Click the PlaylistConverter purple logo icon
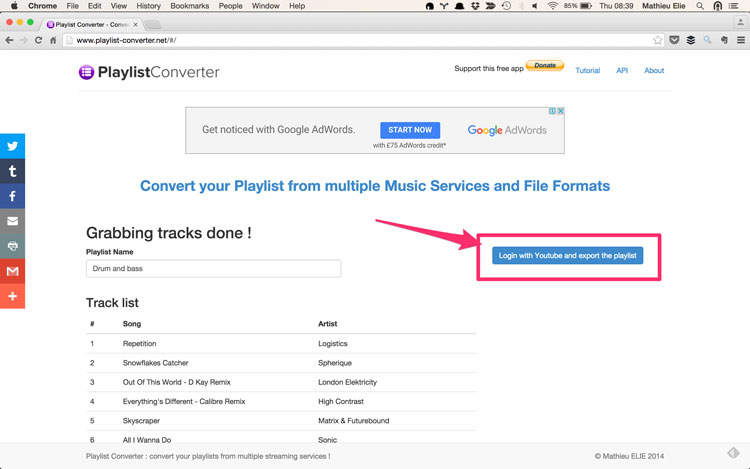Image resolution: width=750 pixels, height=469 pixels. 86,72
